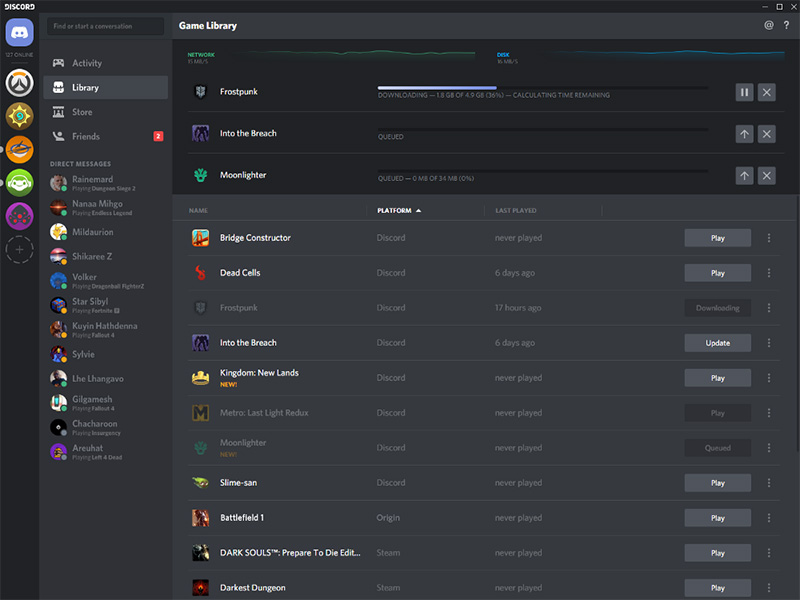Play Kingdom: New Lands
Viewport: 800px width, 600px height.
tap(717, 378)
